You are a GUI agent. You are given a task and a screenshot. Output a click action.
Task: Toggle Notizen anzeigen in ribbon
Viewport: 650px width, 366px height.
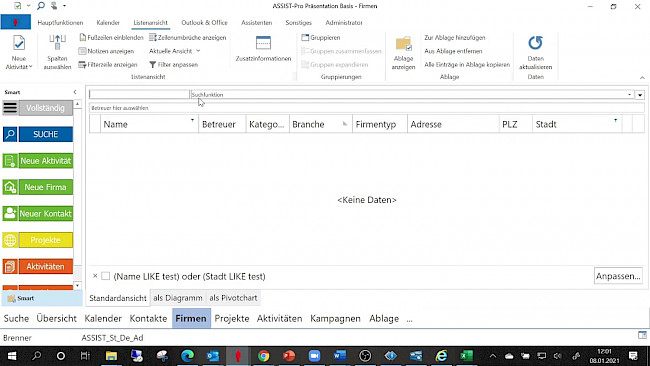click(107, 51)
